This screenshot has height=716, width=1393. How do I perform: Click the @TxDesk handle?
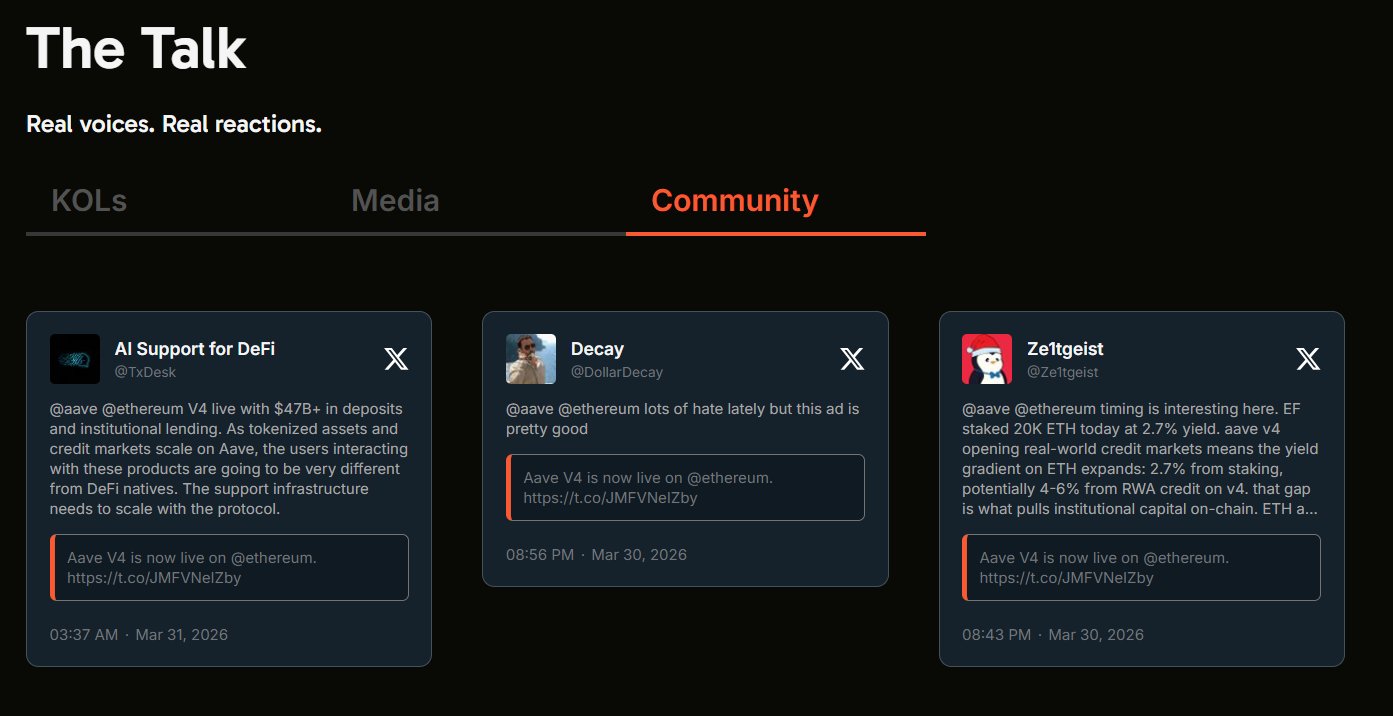(145, 372)
